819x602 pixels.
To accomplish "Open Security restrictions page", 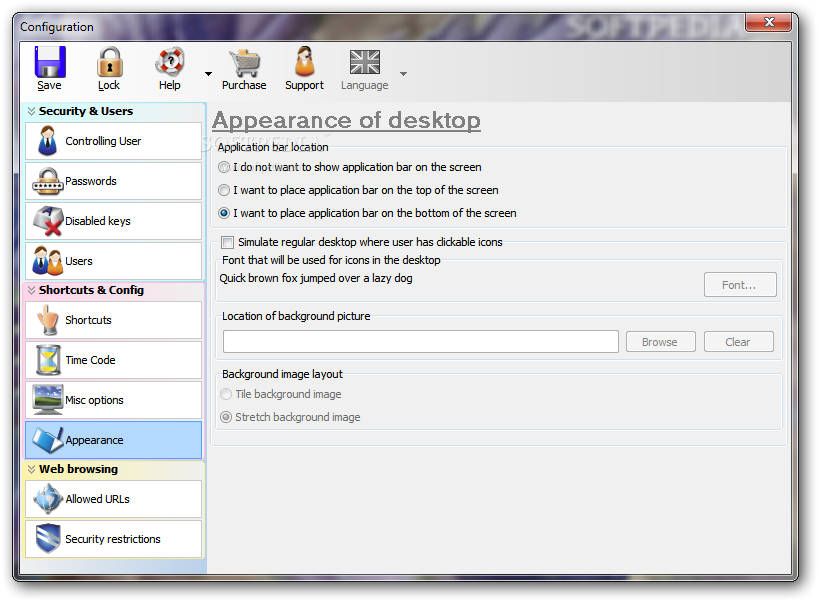I will pyautogui.click(x=113, y=539).
